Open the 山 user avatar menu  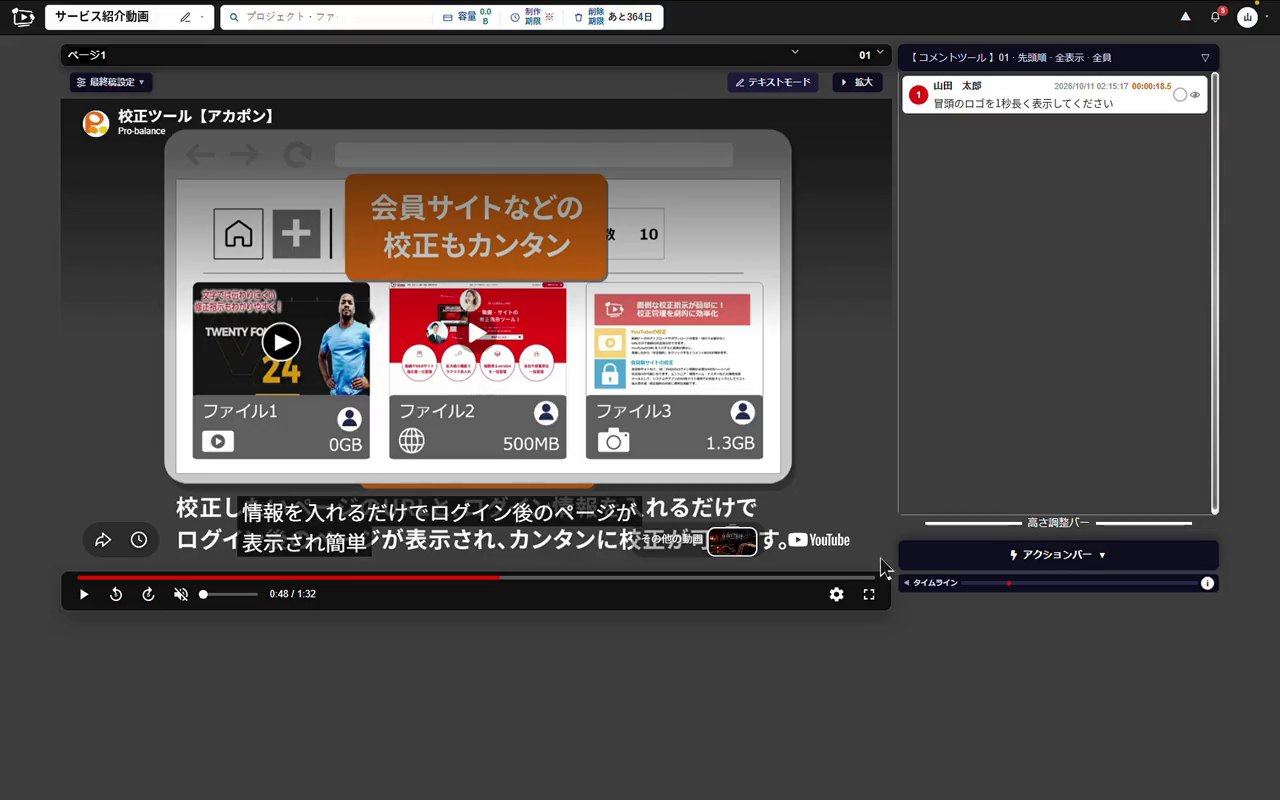pos(1247,17)
